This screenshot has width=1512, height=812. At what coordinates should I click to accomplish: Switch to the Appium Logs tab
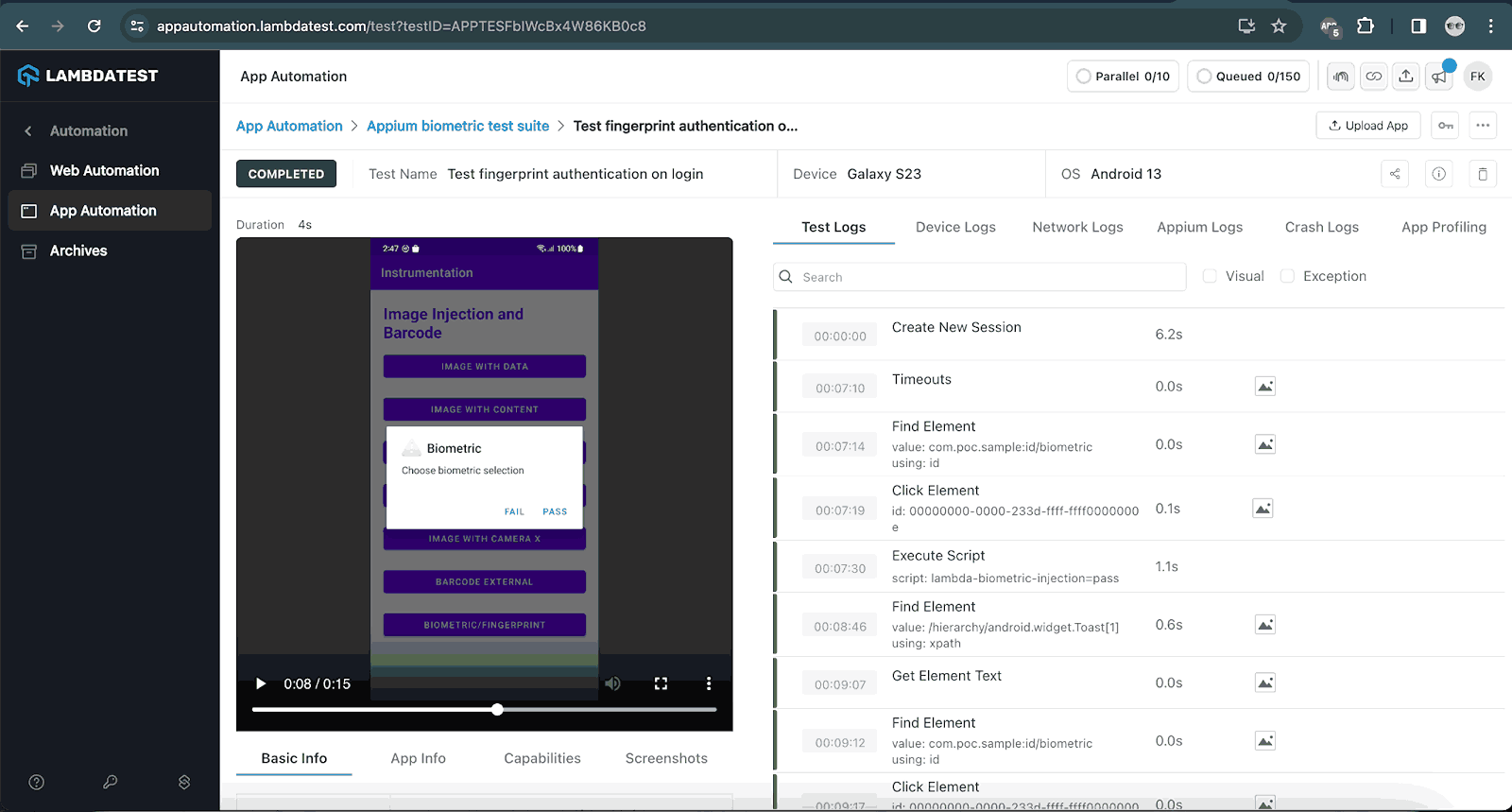(x=1199, y=228)
